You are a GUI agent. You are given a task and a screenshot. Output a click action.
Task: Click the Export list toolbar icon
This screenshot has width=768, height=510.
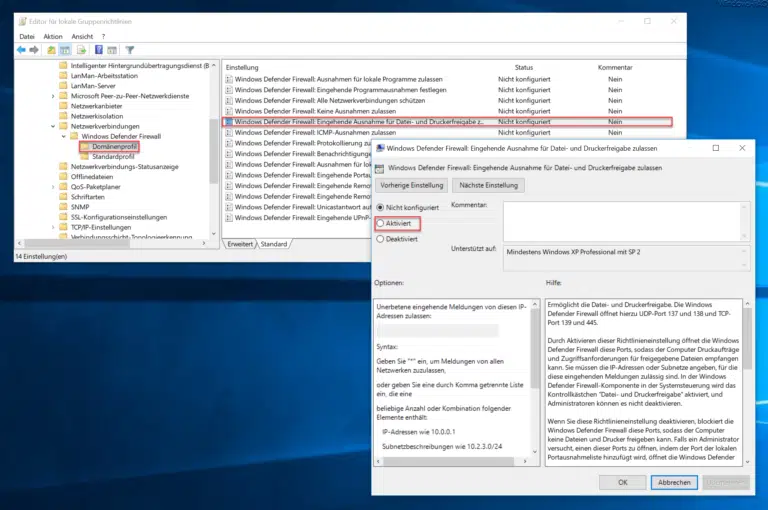tap(81, 50)
